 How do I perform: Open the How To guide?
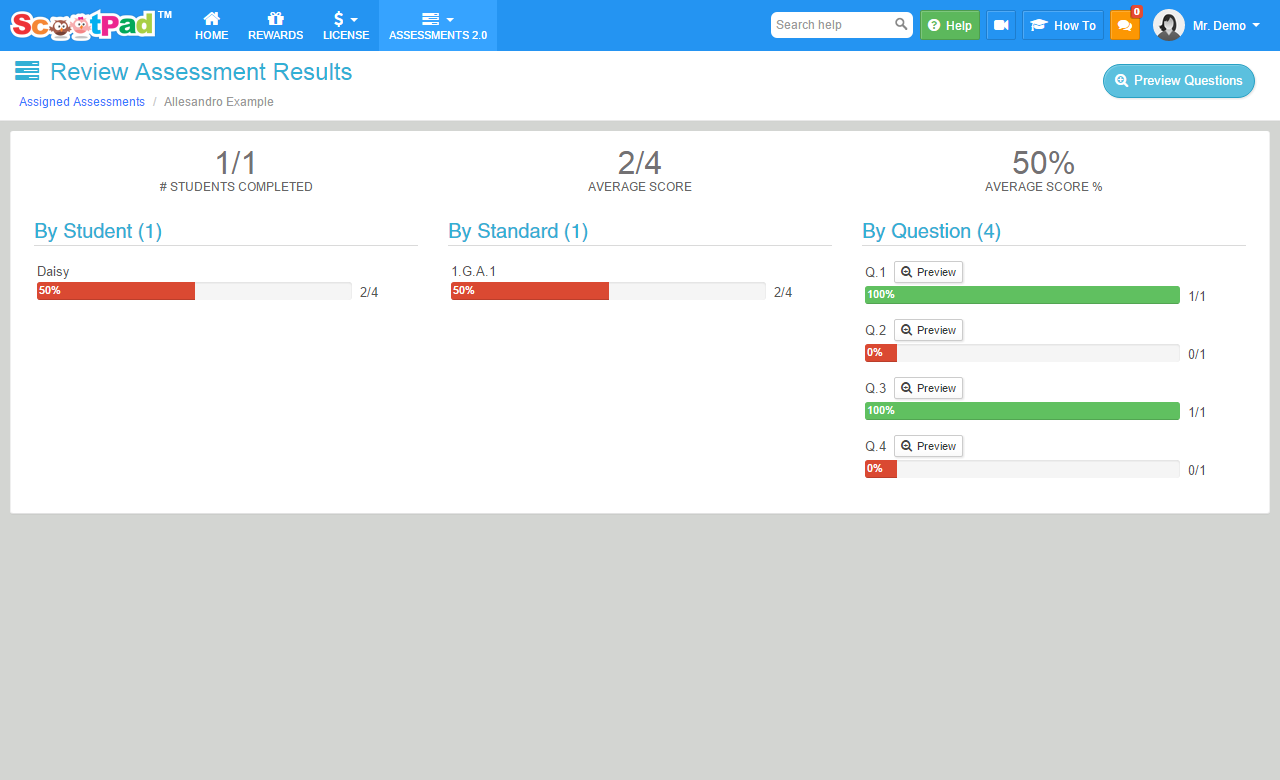pyautogui.click(x=1062, y=25)
